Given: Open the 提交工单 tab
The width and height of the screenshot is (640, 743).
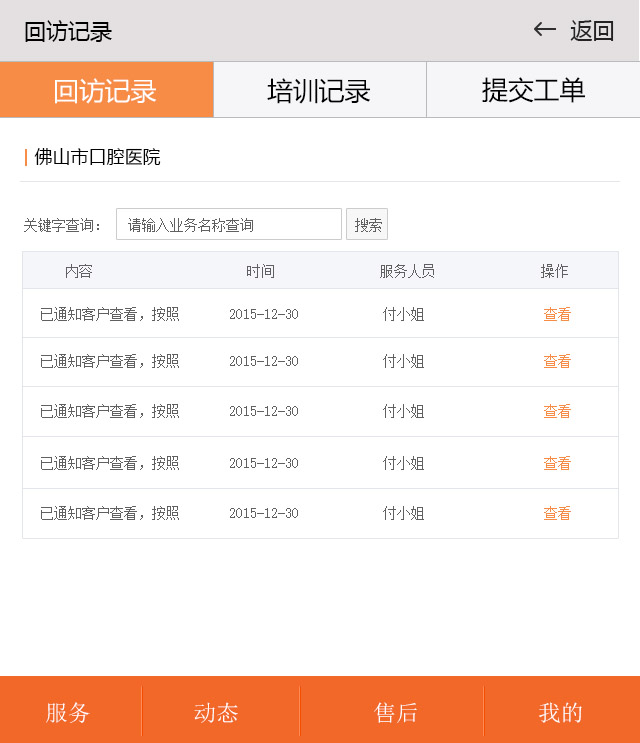Looking at the screenshot, I should [533, 90].
